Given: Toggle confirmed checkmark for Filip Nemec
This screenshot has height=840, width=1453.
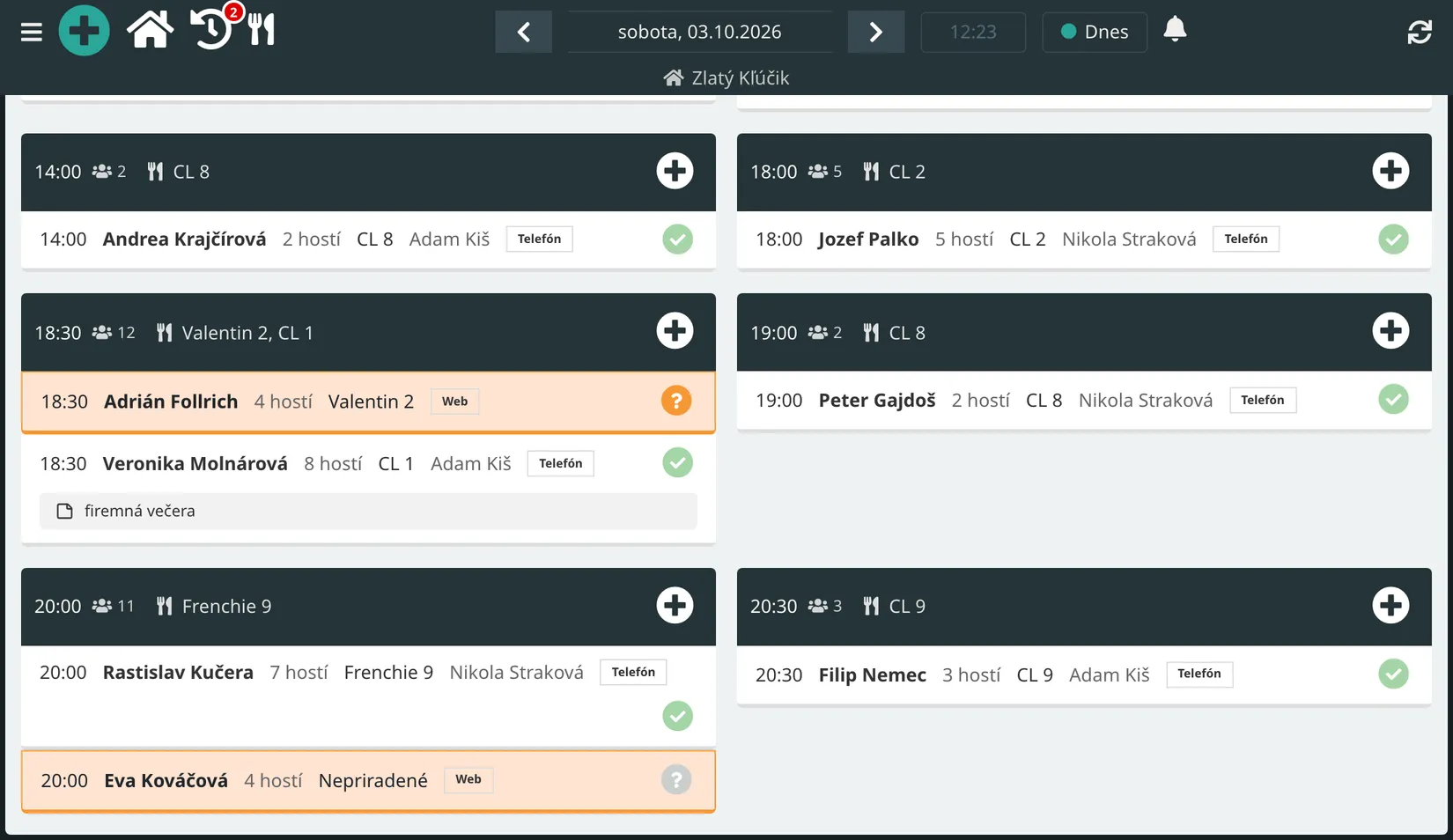Looking at the screenshot, I should [1393, 674].
